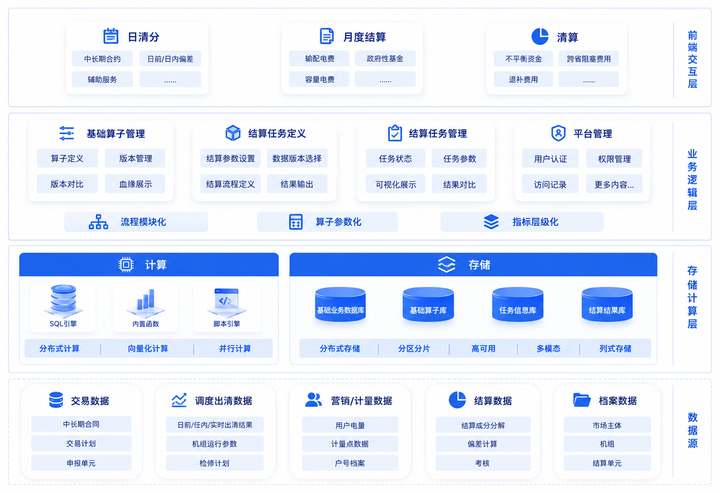Click the 结算结果库 cylinder
The image size is (720, 493).
[x=607, y=306]
